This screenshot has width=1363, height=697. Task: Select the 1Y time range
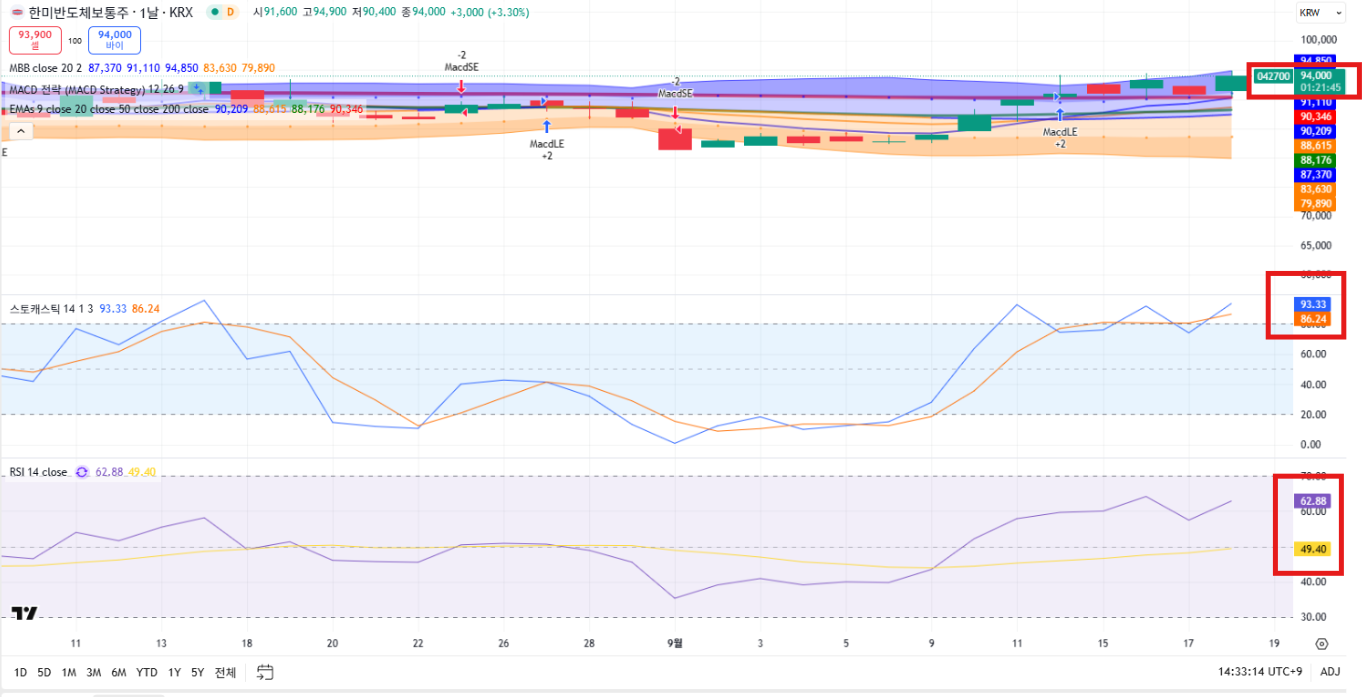[x=174, y=672]
